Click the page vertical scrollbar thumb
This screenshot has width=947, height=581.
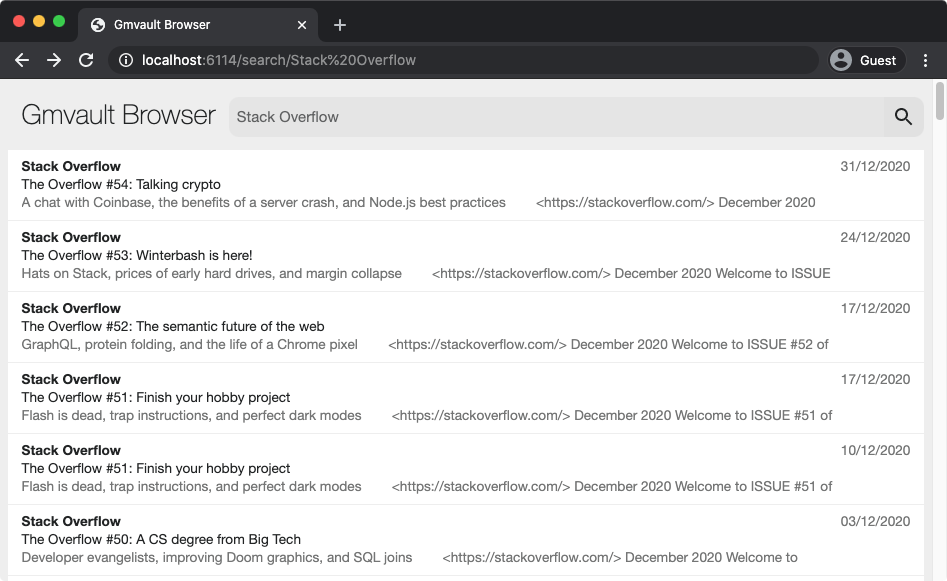(x=939, y=100)
